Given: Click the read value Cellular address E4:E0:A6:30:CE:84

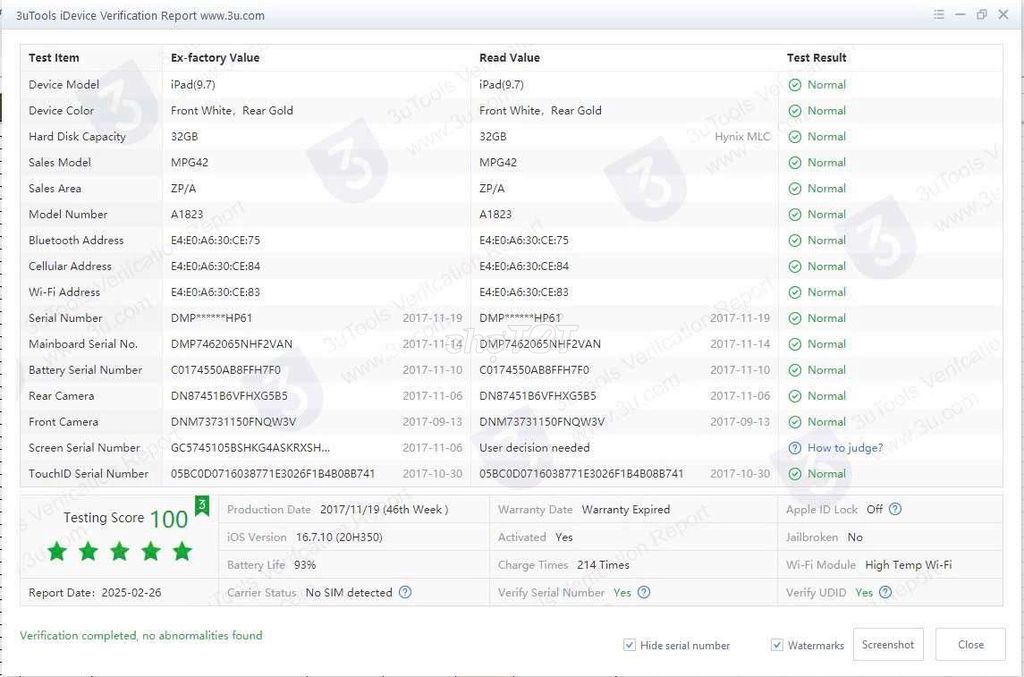Looking at the screenshot, I should 524,266.
